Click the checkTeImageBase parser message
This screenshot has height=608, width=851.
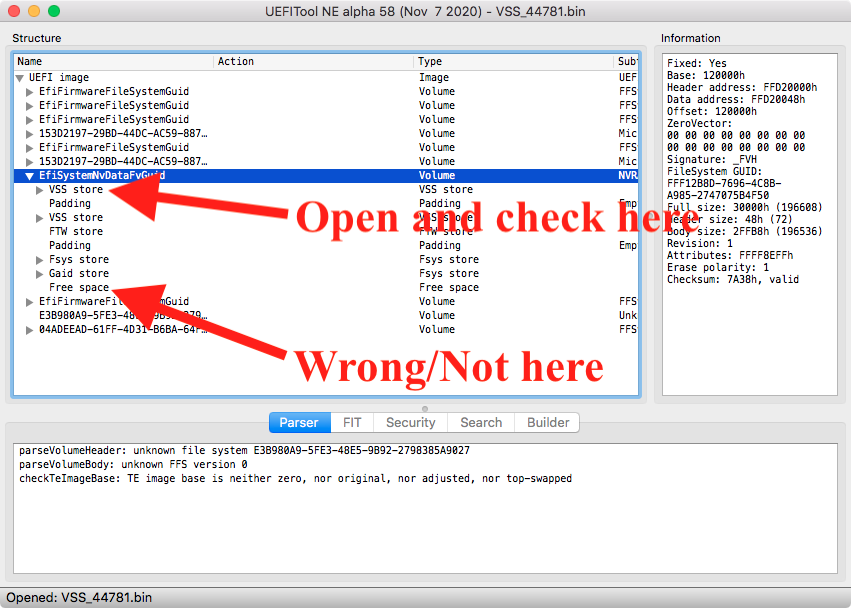pyautogui.click(x=295, y=478)
